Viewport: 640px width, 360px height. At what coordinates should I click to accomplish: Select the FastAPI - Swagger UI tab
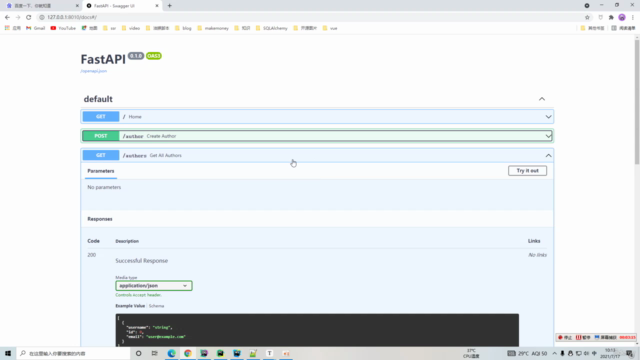pyautogui.click(x=122, y=6)
